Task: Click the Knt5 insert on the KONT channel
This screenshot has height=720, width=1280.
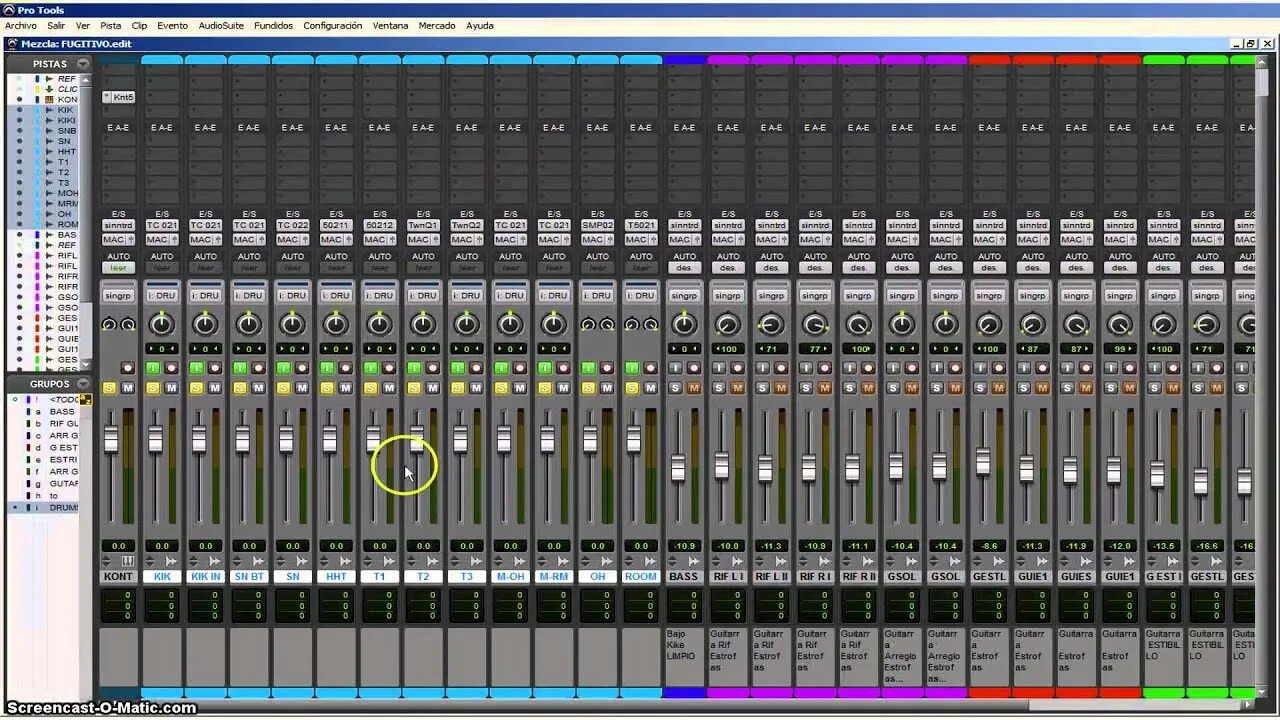Action: 118,97
